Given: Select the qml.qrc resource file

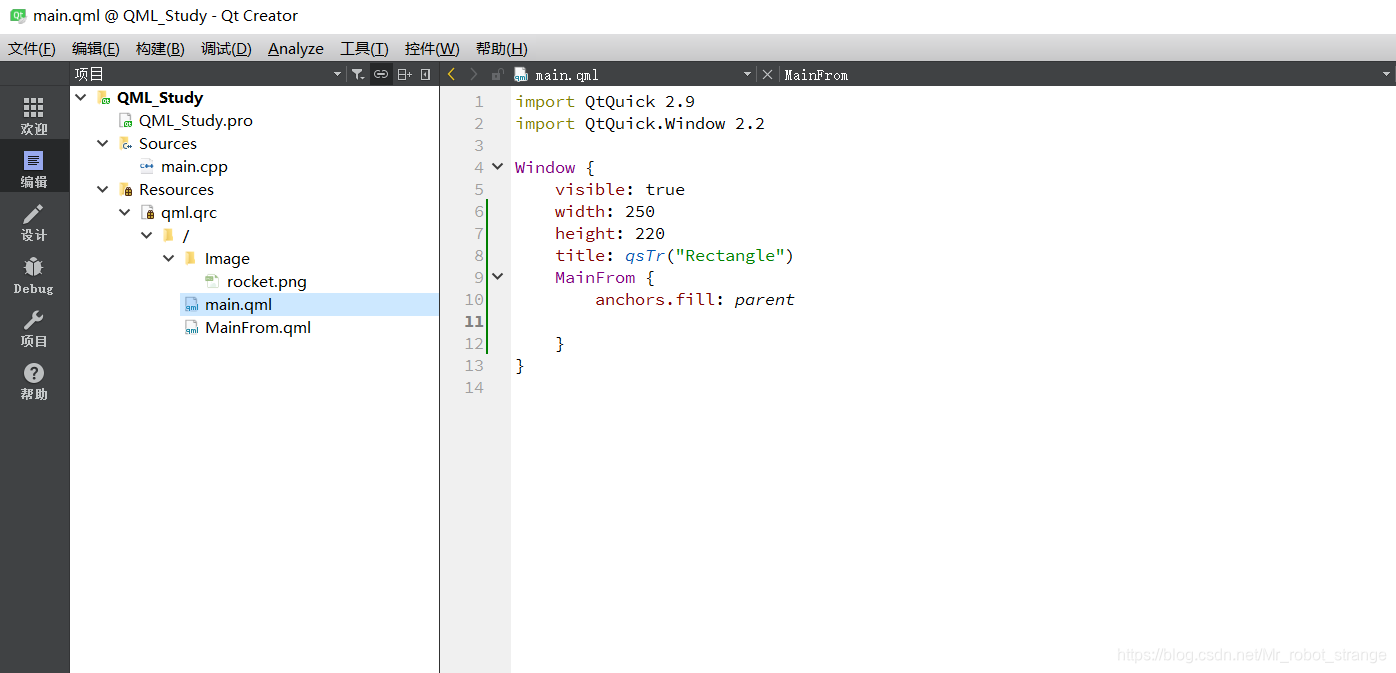Looking at the screenshot, I should (189, 212).
